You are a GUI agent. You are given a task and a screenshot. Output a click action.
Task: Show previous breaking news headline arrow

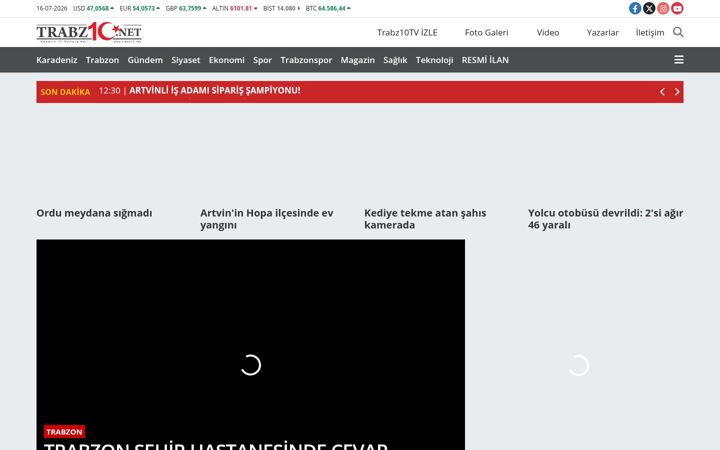662,92
